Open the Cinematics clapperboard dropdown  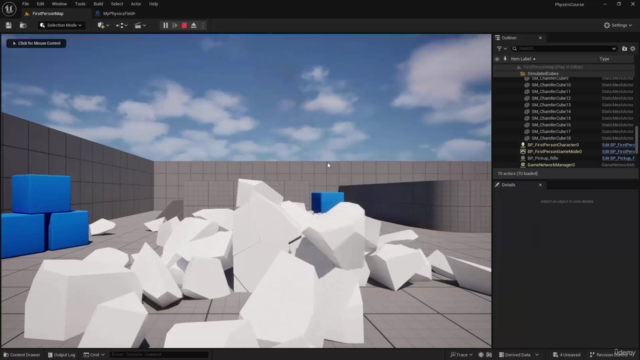(140, 25)
